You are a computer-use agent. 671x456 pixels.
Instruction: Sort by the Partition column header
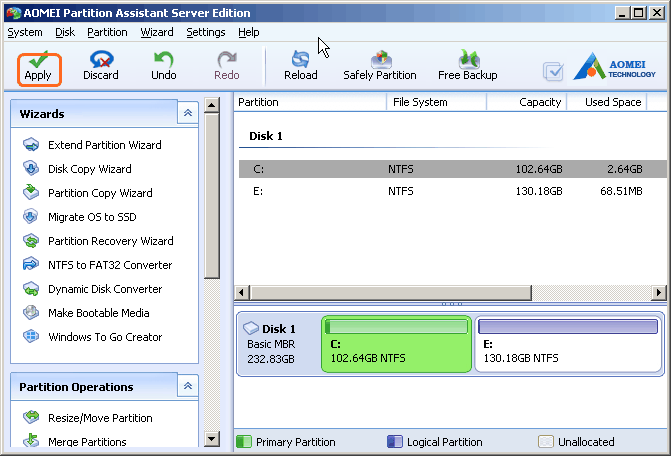click(x=310, y=102)
